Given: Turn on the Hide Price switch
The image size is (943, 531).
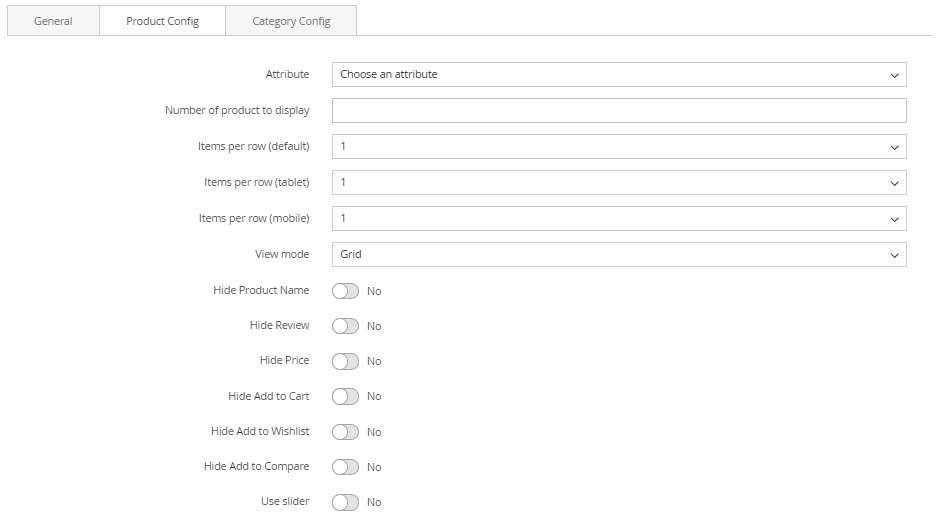Looking at the screenshot, I should pyautogui.click(x=345, y=361).
